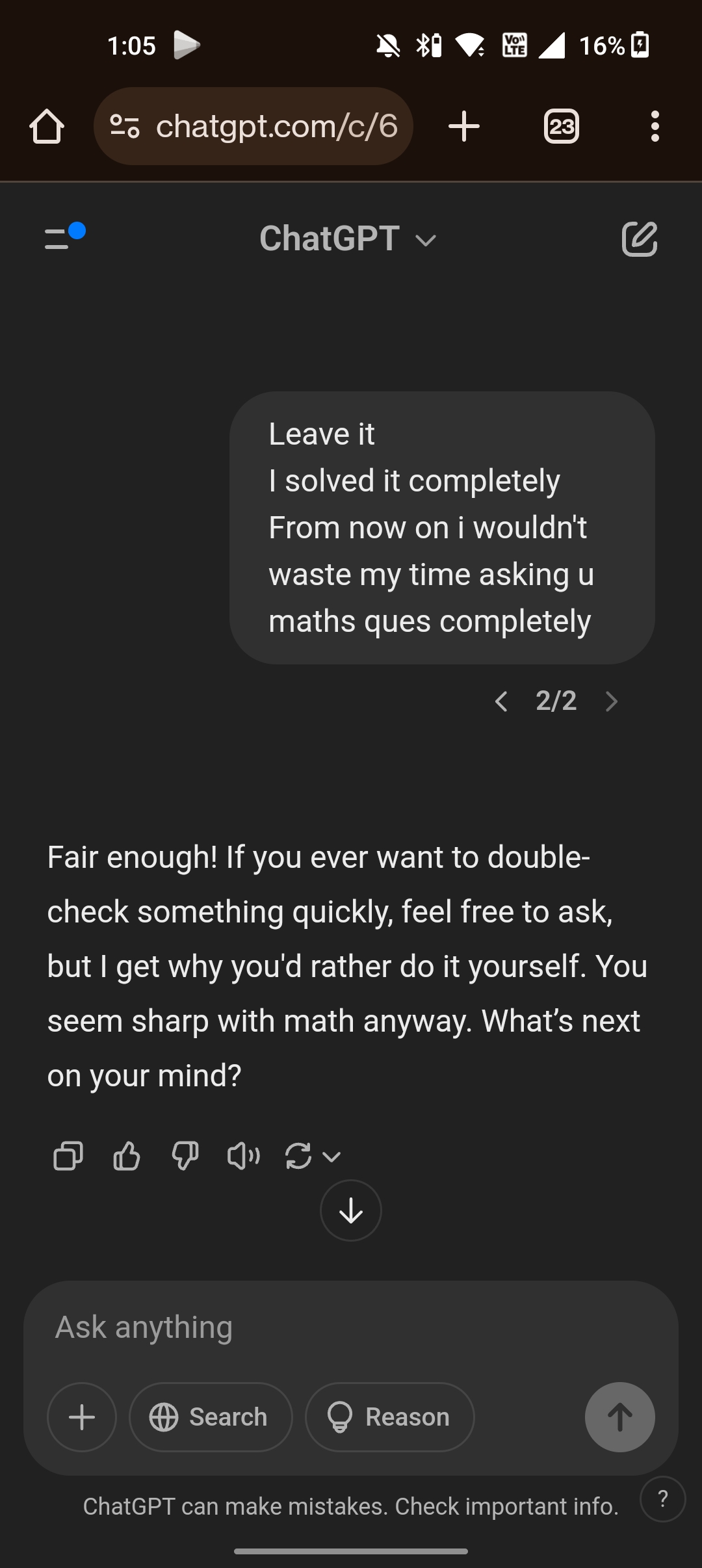Tap the browser home icon

47,126
